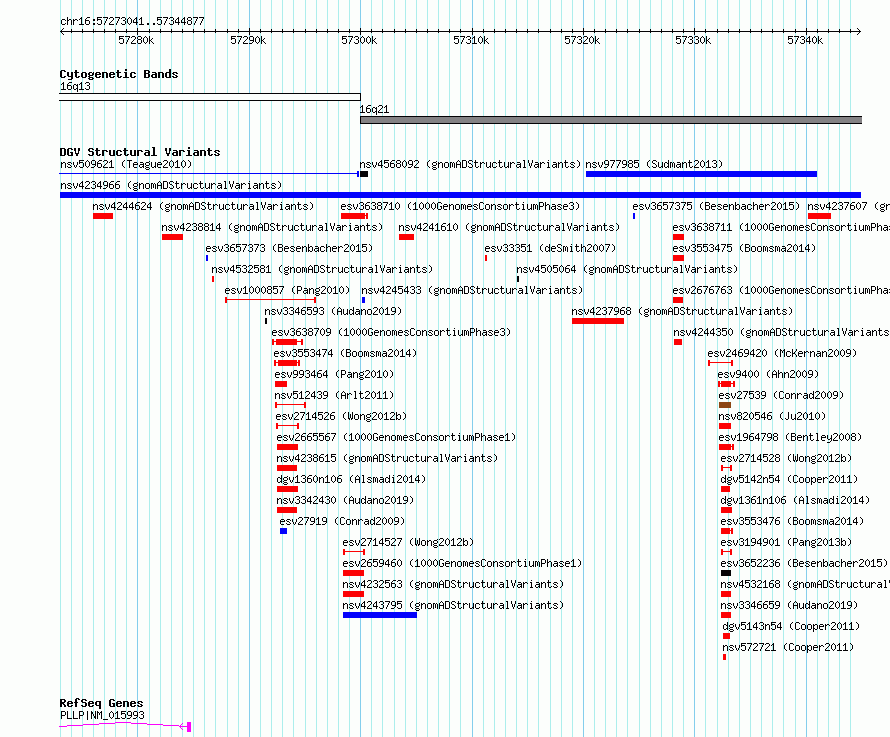Click nsv4238615 gnomAD variant label
The width and height of the screenshot is (890, 737).
point(387,458)
